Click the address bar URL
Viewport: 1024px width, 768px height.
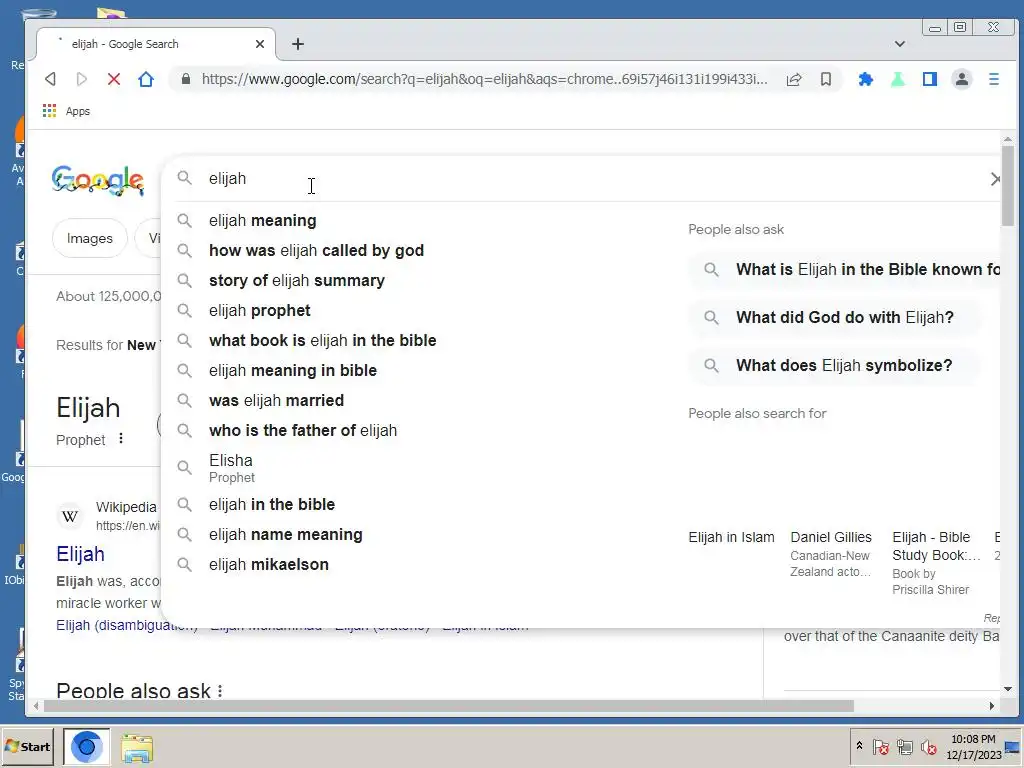point(485,79)
